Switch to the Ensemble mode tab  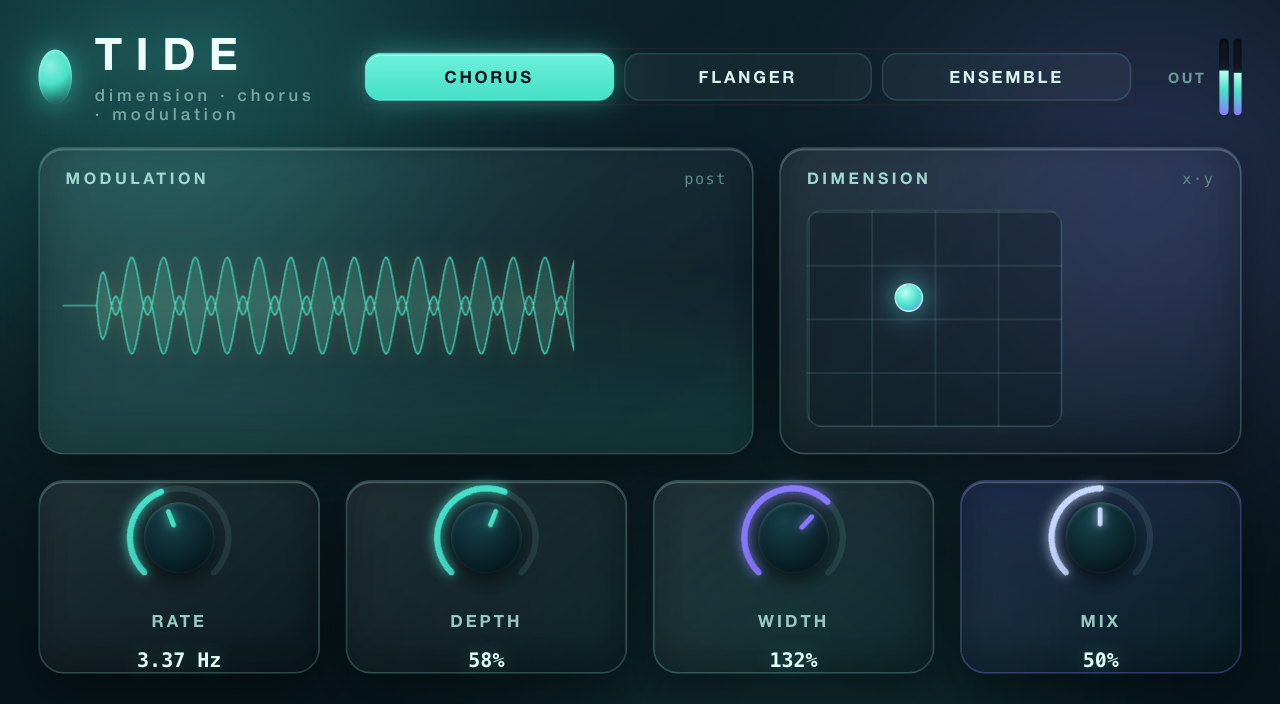pos(1006,77)
